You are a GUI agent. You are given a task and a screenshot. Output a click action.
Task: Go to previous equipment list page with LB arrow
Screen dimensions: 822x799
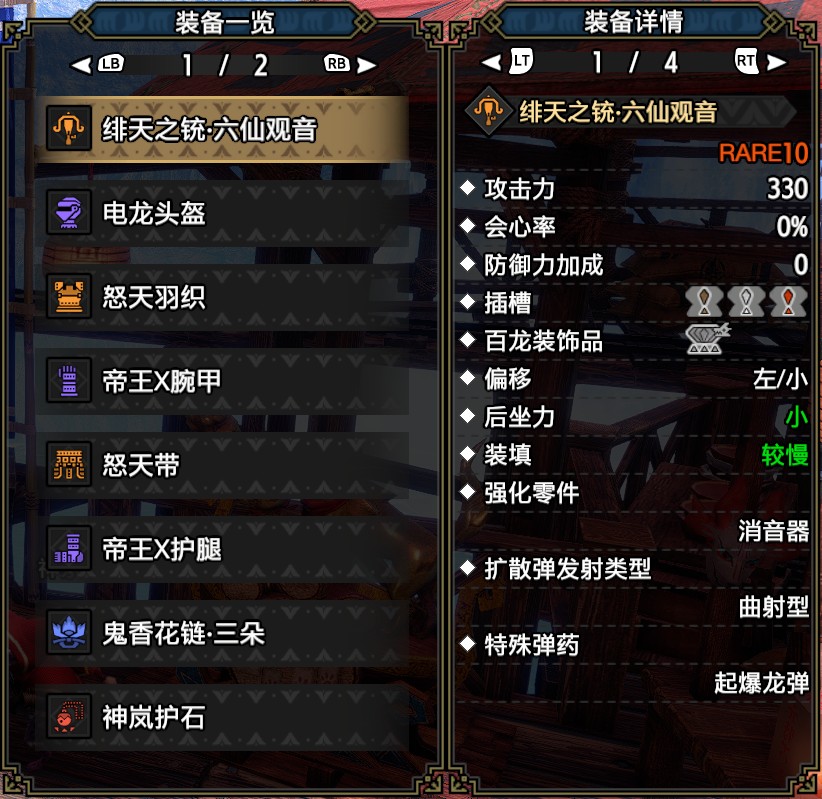[x=98, y=64]
